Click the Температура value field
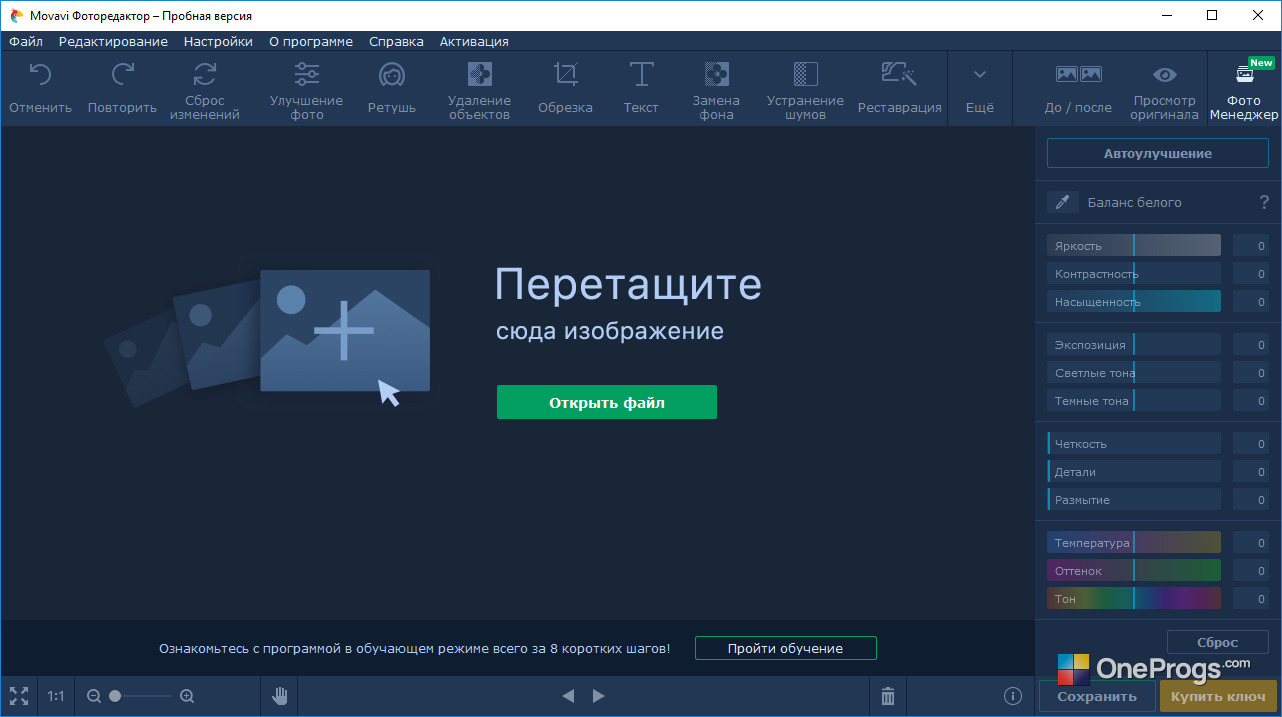 point(1251,543)
